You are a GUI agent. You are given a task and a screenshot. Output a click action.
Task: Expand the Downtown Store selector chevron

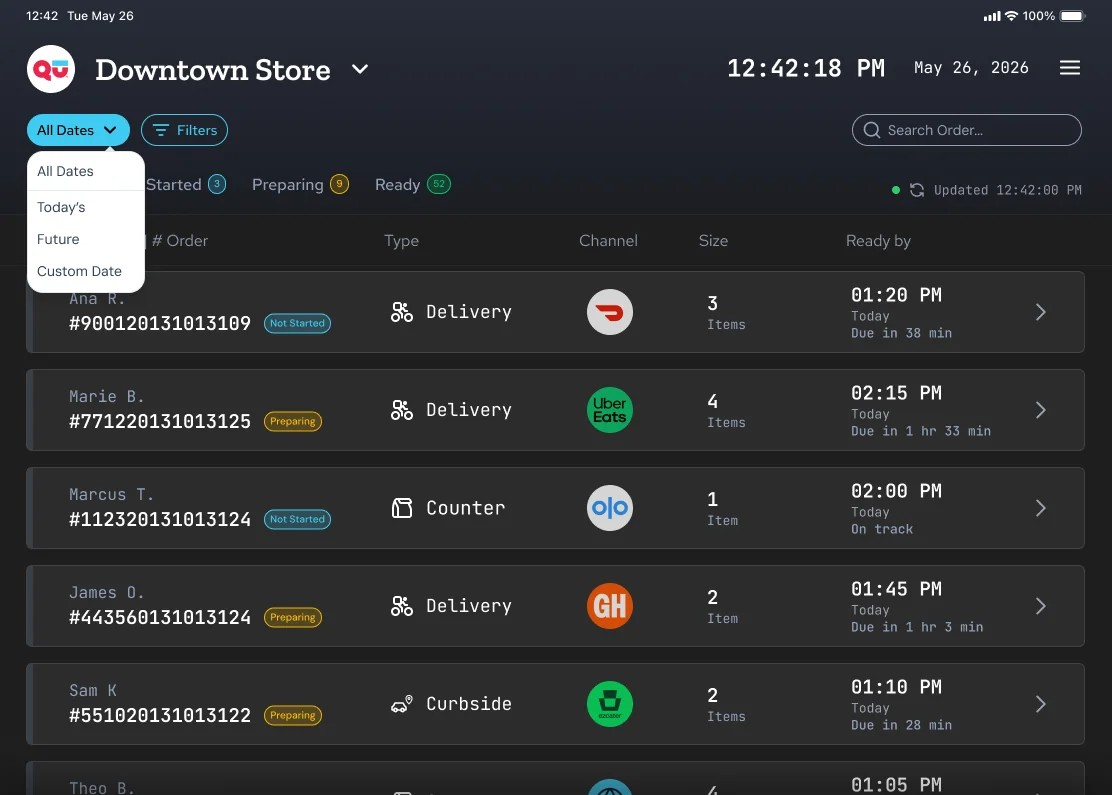click(360, 69)
